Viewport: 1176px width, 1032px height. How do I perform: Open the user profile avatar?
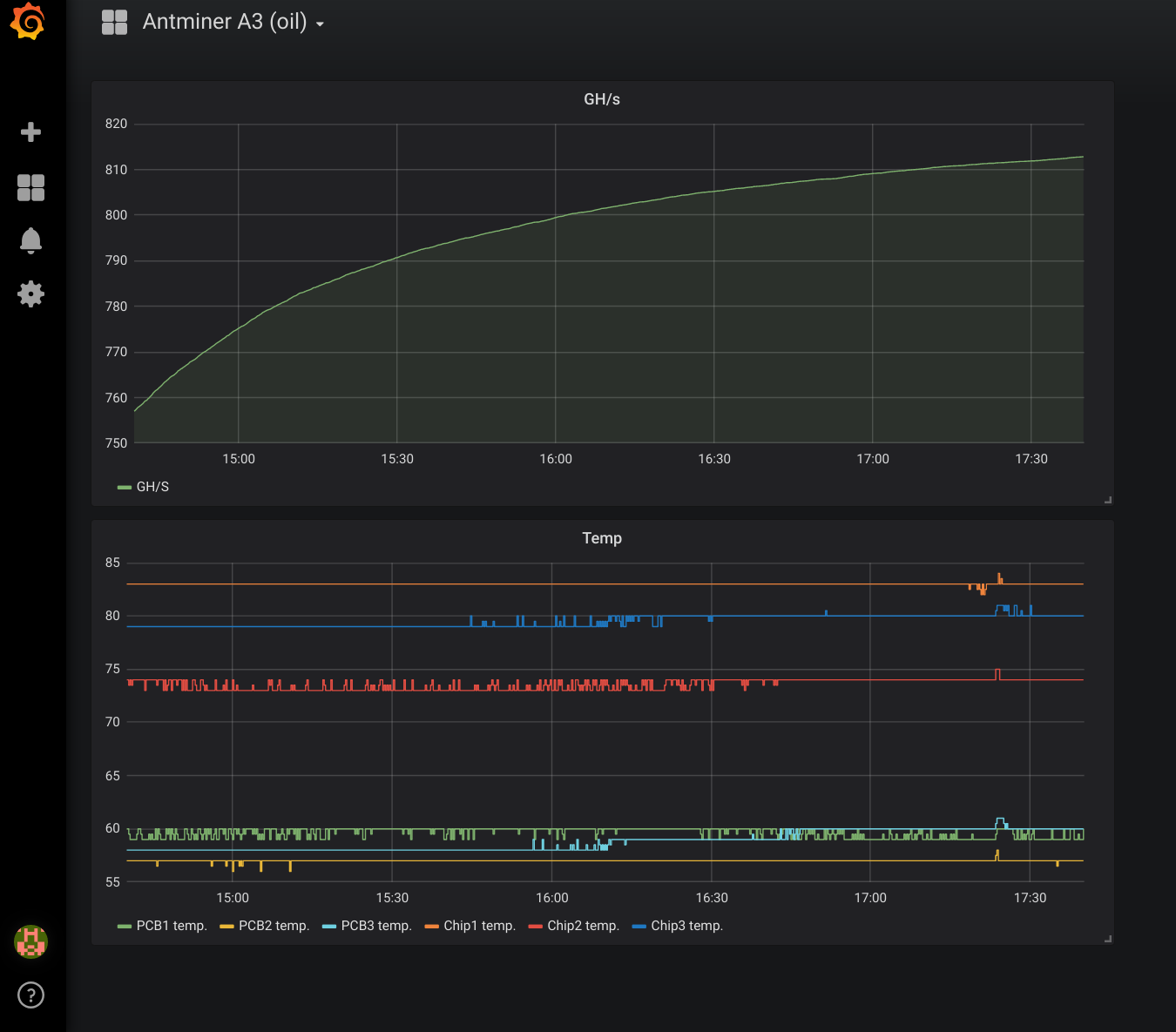30,941
